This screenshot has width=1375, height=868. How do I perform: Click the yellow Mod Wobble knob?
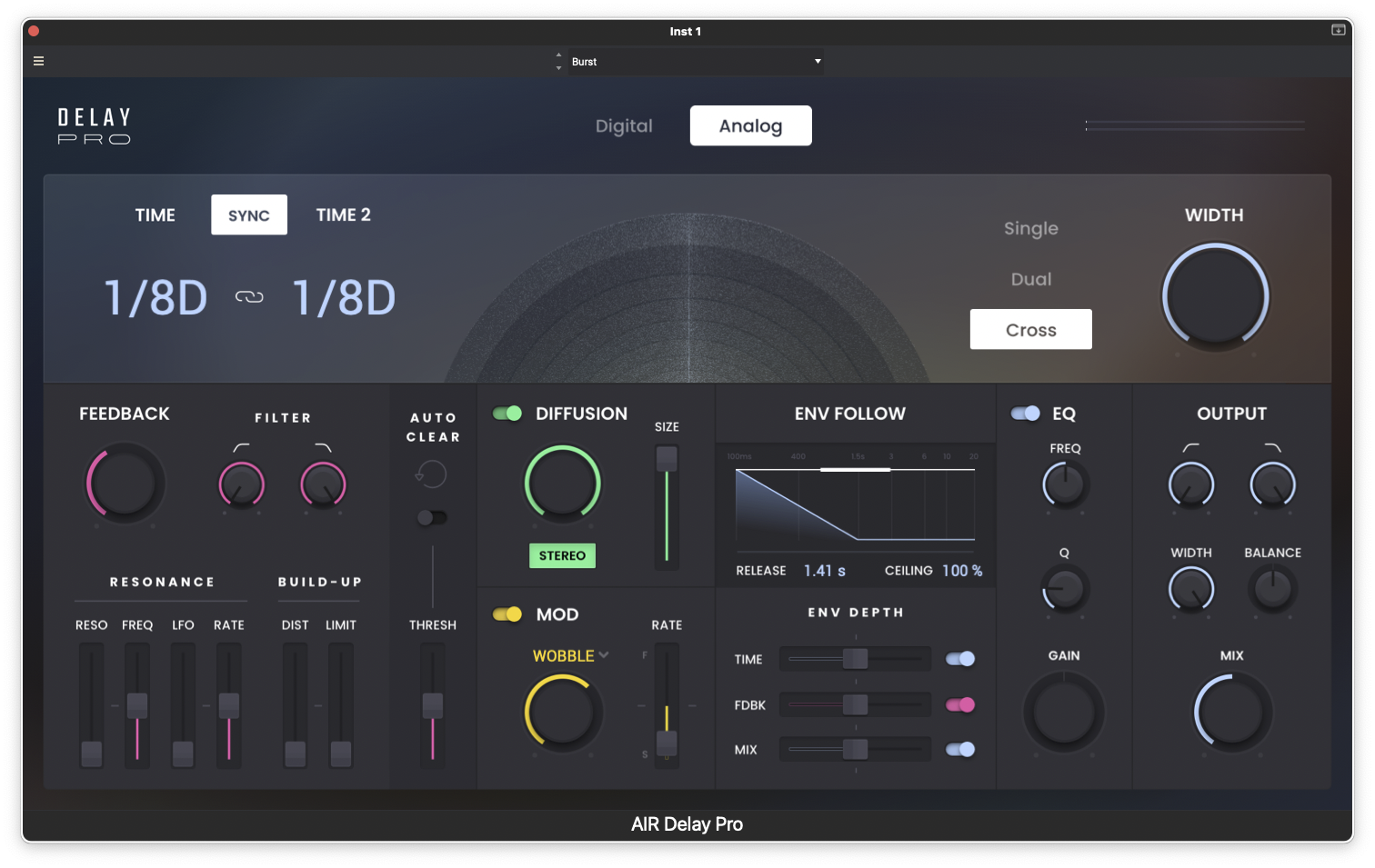562,713
